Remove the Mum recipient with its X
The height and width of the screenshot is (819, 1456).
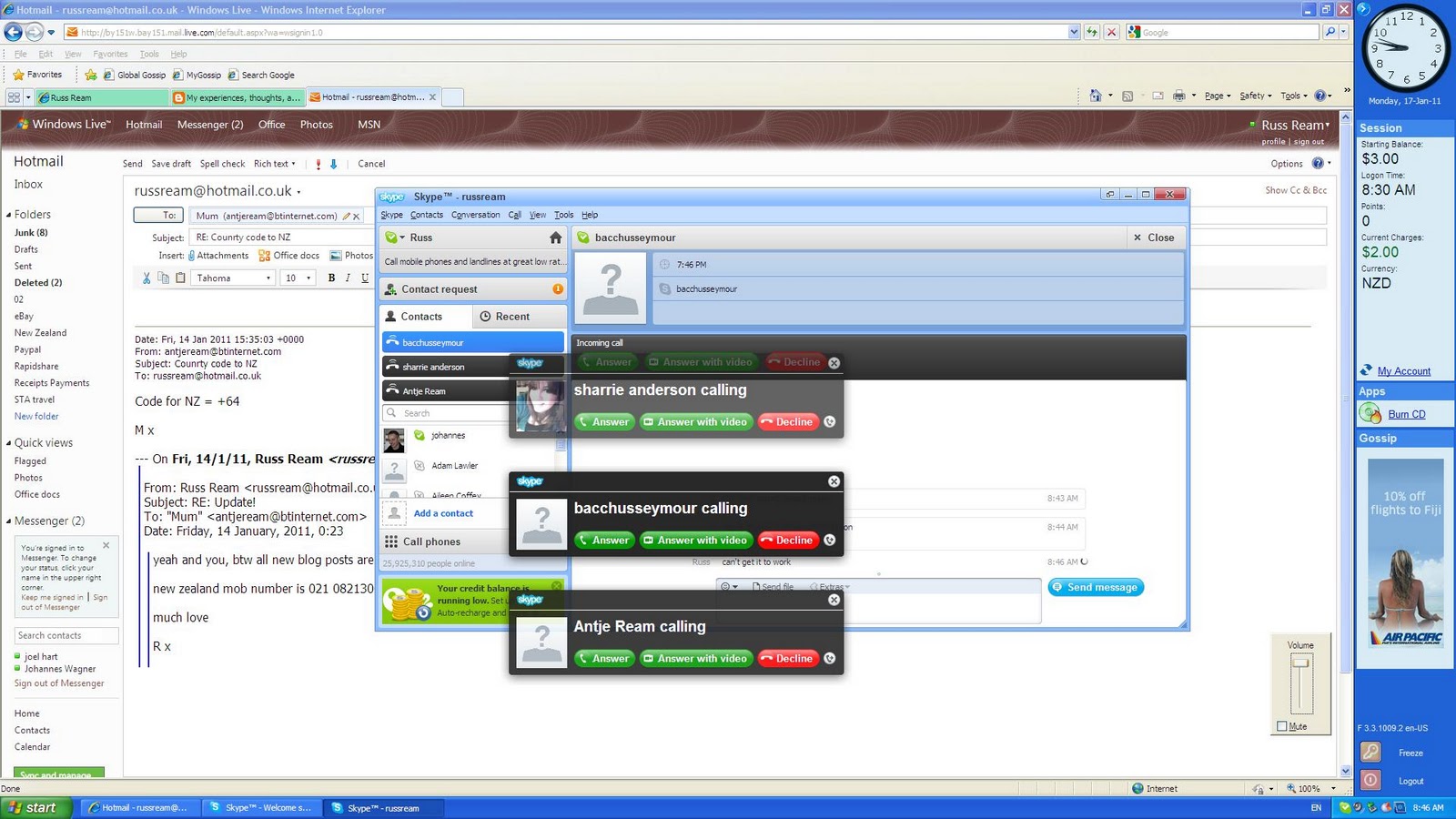(x=357, y=216)
